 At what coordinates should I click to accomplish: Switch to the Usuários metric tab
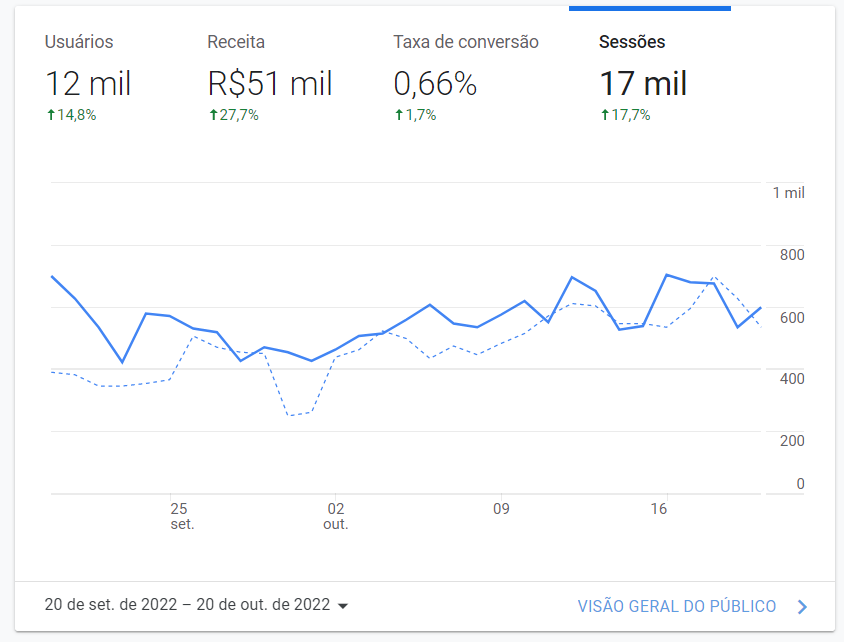(79, 42)
